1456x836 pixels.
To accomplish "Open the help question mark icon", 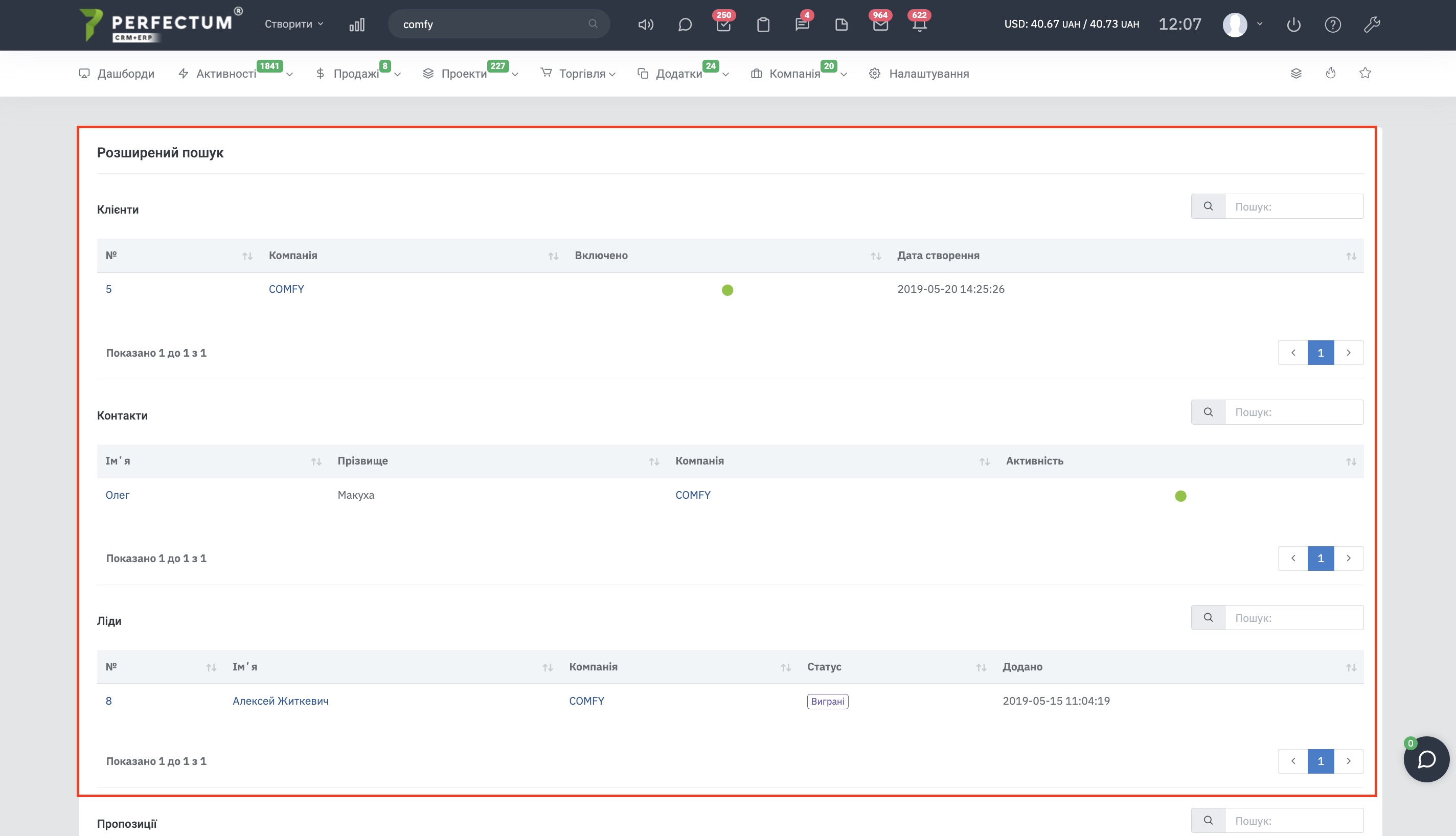I will tap(1332, 25).
